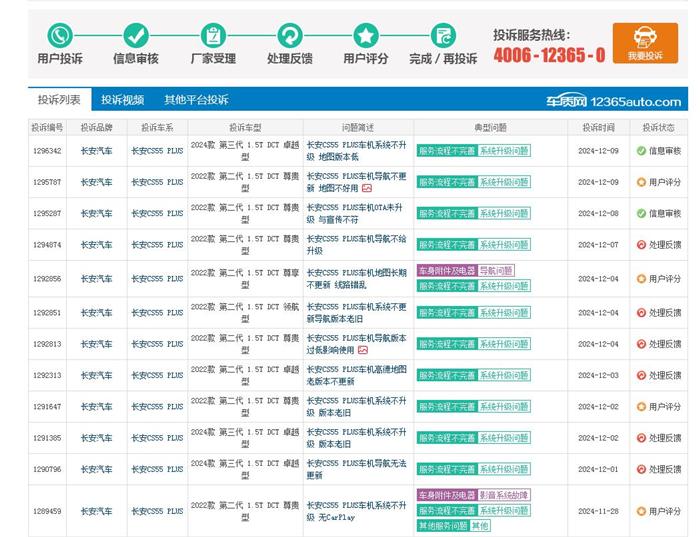Open complaint 长安CS55 PLUS车机导航无法更新
This screenshot has height=537, width=700.
[356, 469]
